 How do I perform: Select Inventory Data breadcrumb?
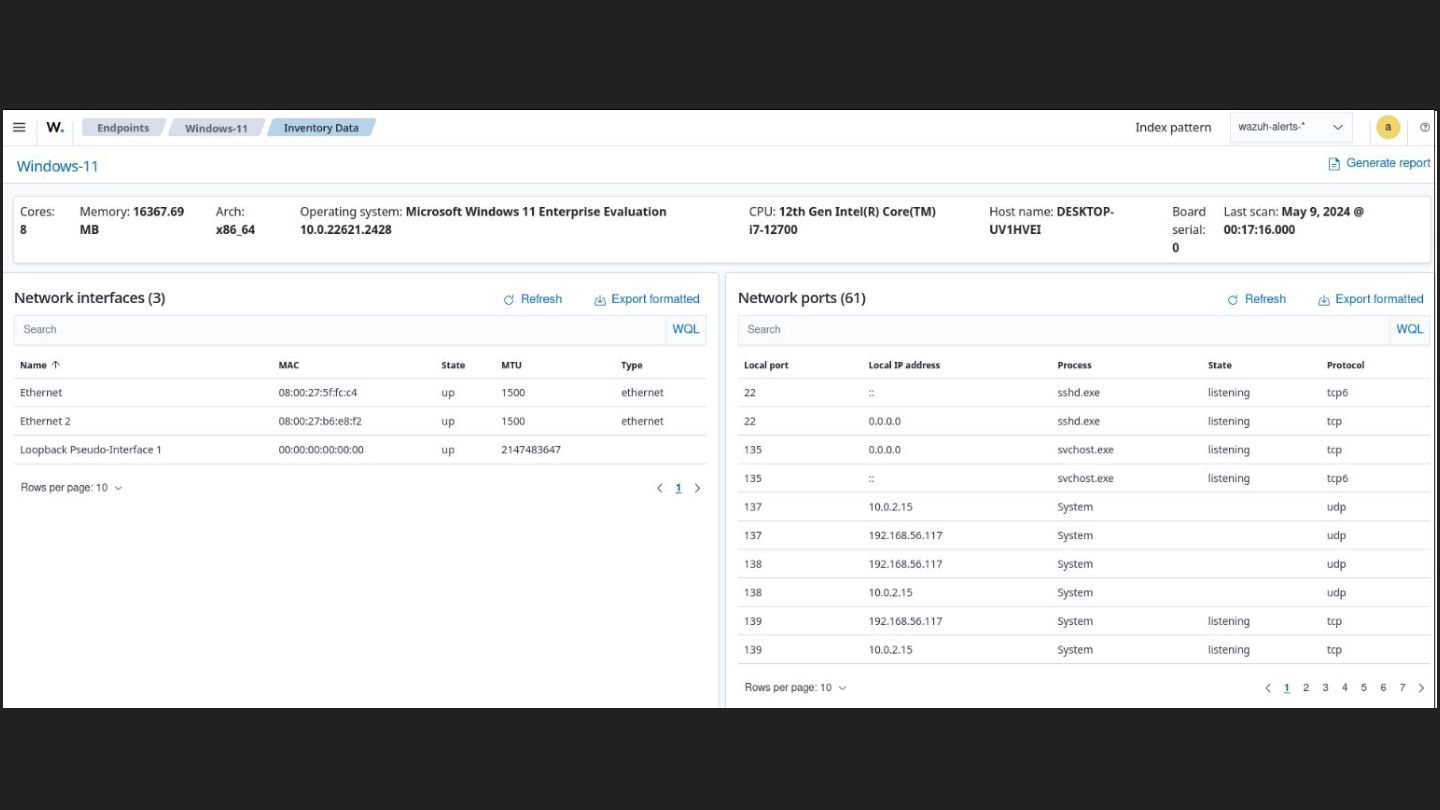pyautogui.click(x=321, y=128)
